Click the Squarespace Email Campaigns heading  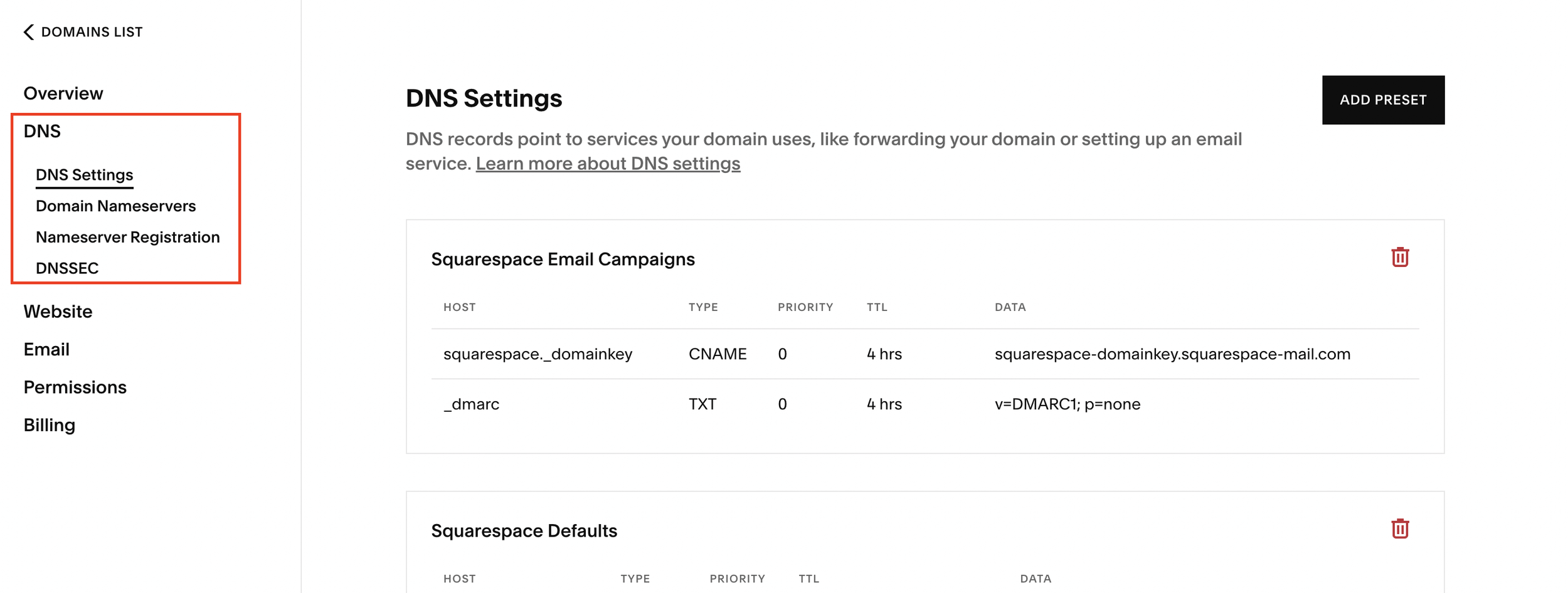563,258
